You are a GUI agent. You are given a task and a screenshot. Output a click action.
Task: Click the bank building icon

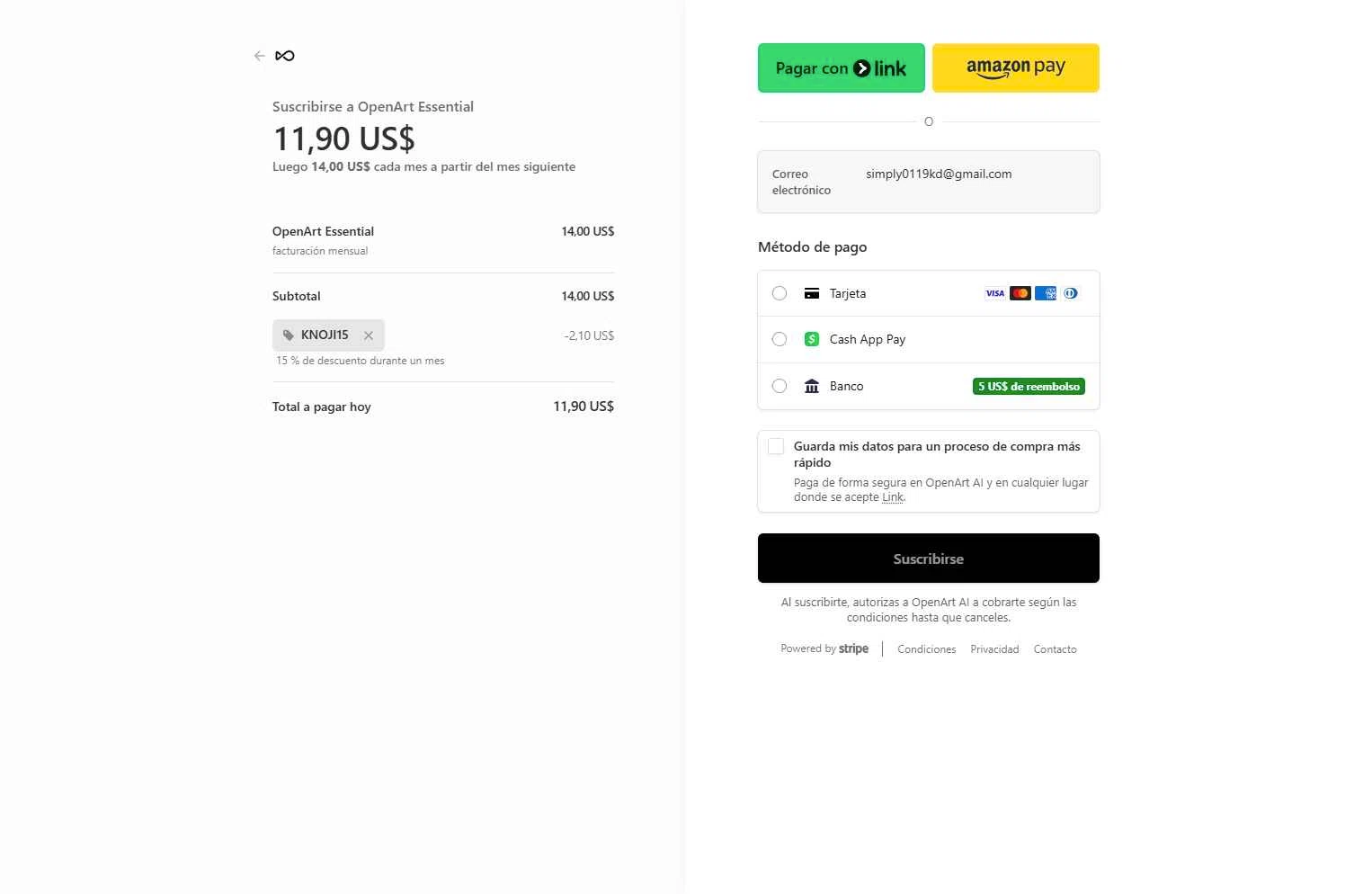click(x=812, y=386)
